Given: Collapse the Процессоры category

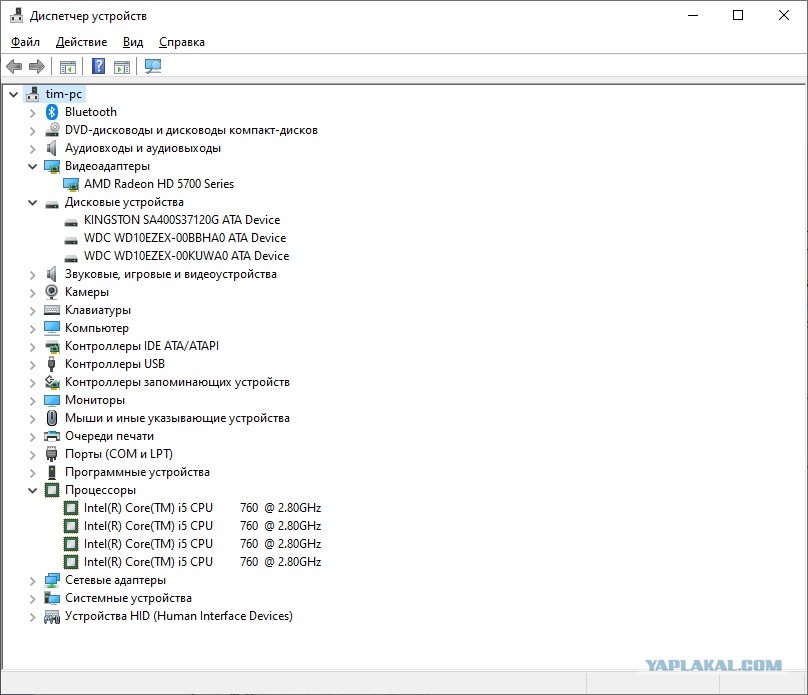Looking at the screenshot, I should tap(32, 490).
